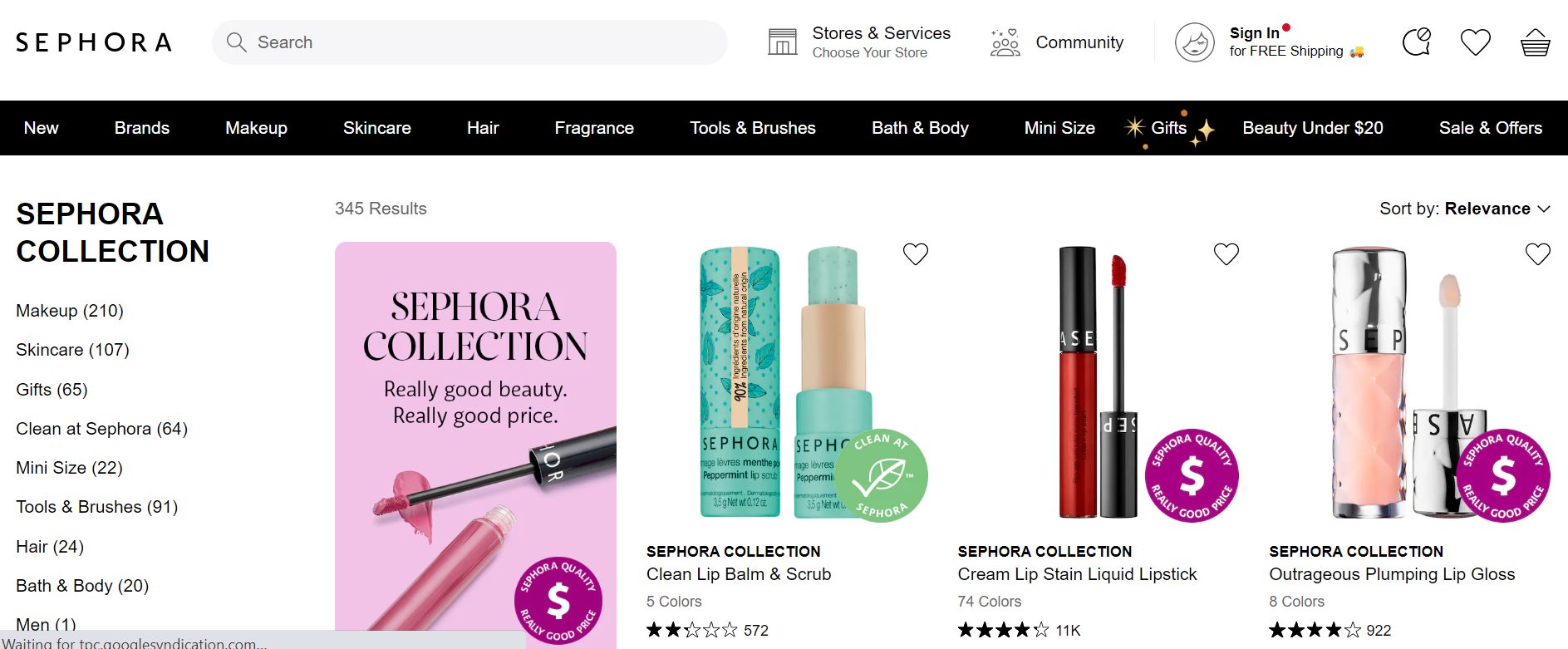This screenshot has height=649, width=1568.
Task: Toggle heart on Cream Lip Stain Liquid Lipstick
Action: coord(1226,254)
